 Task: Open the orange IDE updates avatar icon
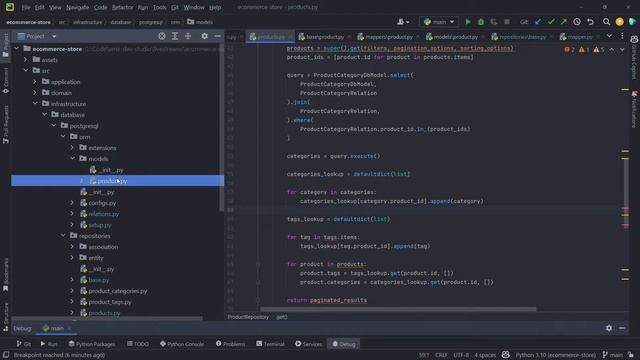(620, 22)
